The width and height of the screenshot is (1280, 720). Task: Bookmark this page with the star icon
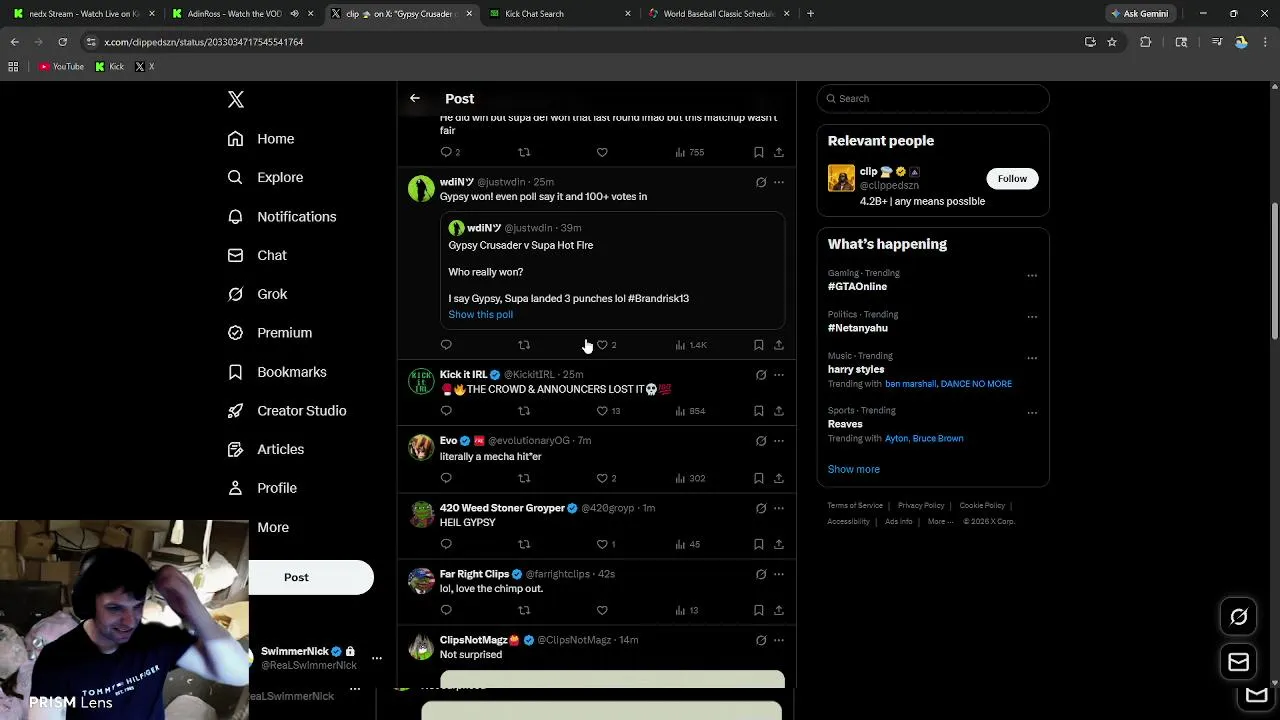(x=1112, y=42)
